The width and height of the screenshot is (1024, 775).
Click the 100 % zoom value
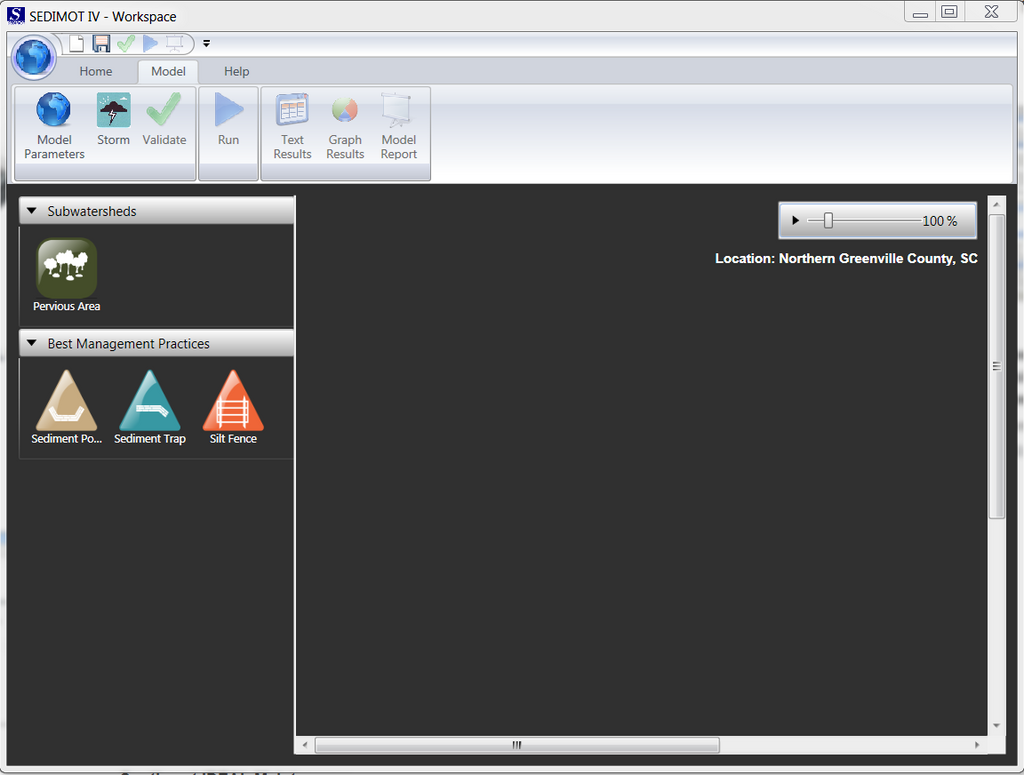(939, 221)
